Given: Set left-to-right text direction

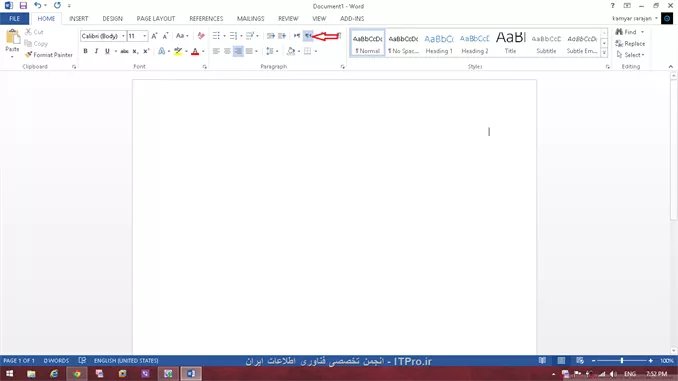Looking at the screenshot, I should tap(297, 36).
